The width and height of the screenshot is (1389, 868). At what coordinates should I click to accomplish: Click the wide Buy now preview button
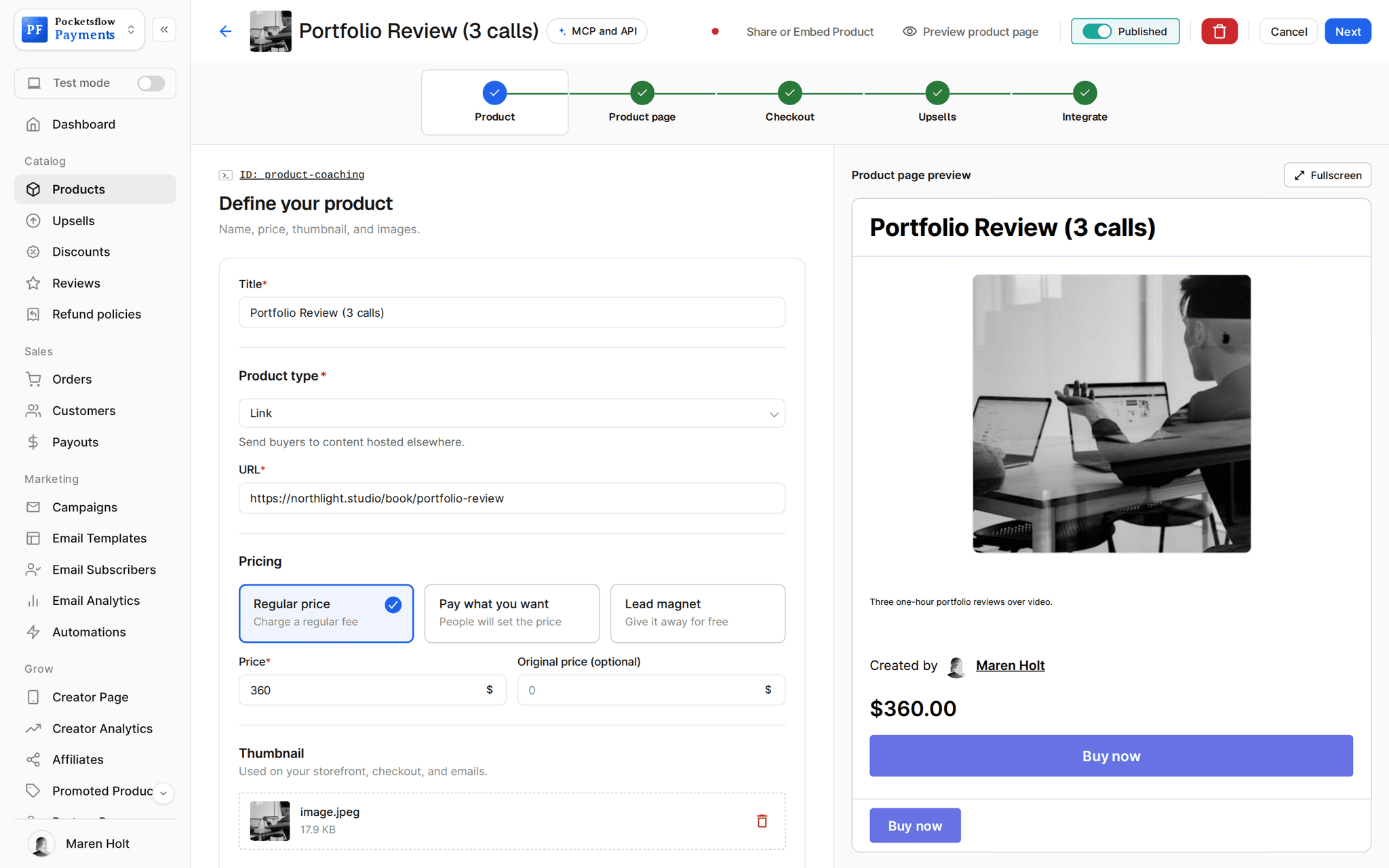[1111, 755]
